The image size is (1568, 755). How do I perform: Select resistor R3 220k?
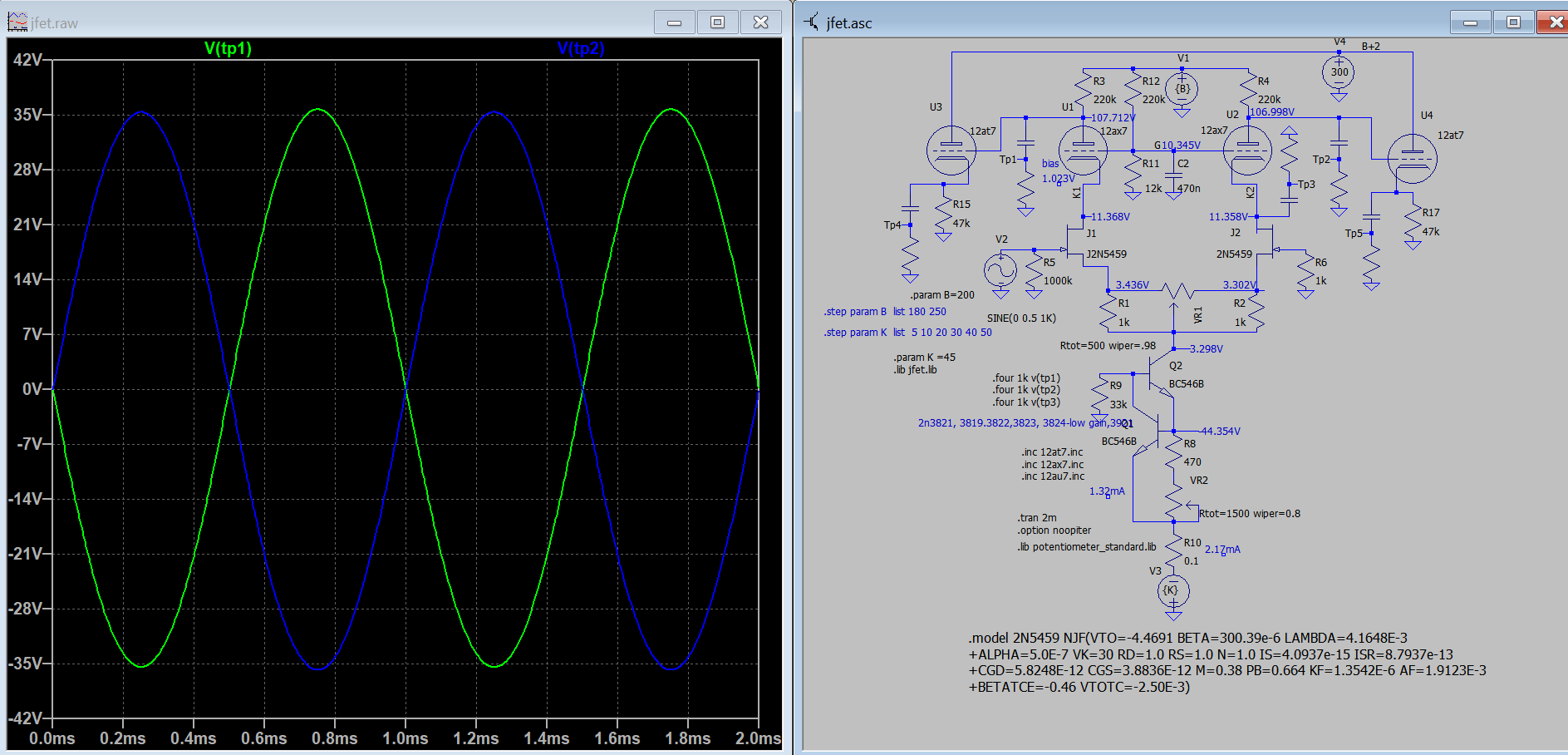[x=1083, y=89]
